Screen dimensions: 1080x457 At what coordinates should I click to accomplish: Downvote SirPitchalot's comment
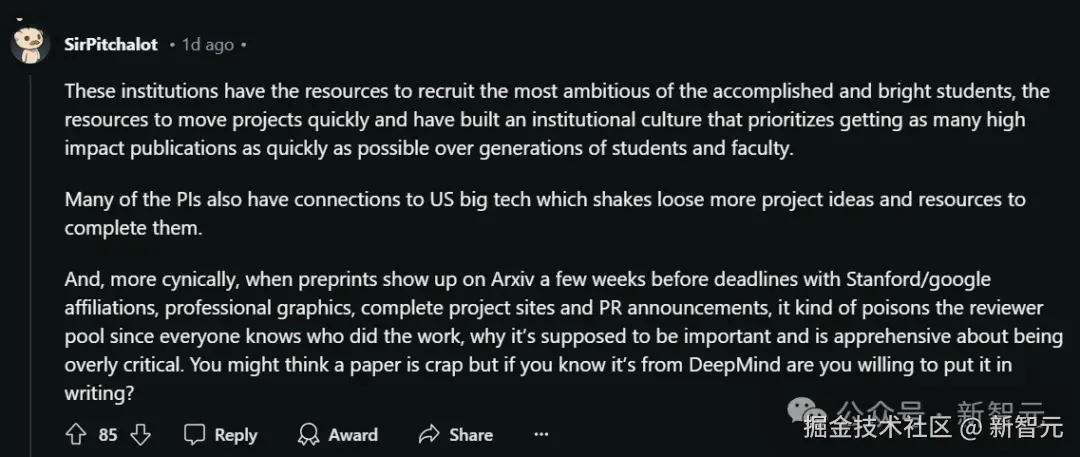click(141, 434)
